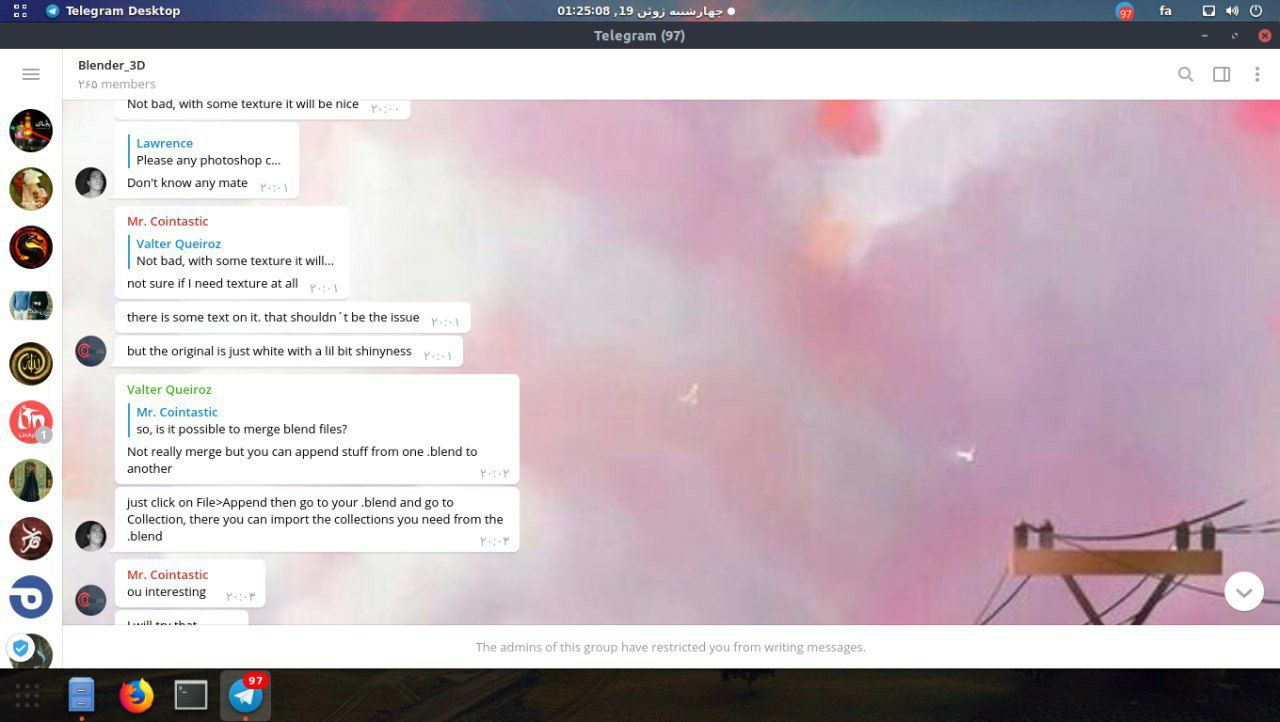The image size is (1280, 722).
Task: Open the quoted Lawrence reply 'Please any photoshop c...'
Action: 208,152
